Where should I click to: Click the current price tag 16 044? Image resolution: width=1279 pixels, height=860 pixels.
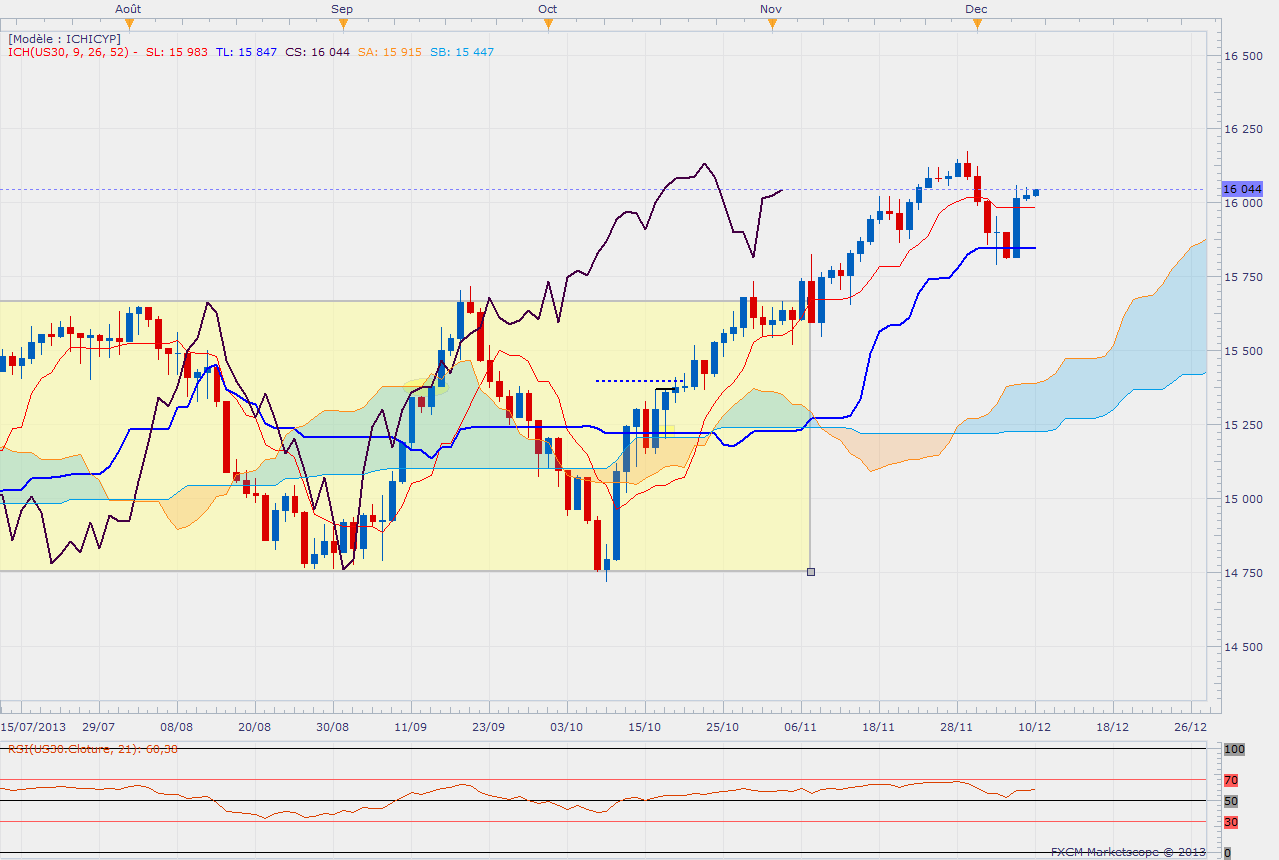(x=1242, y=189)
